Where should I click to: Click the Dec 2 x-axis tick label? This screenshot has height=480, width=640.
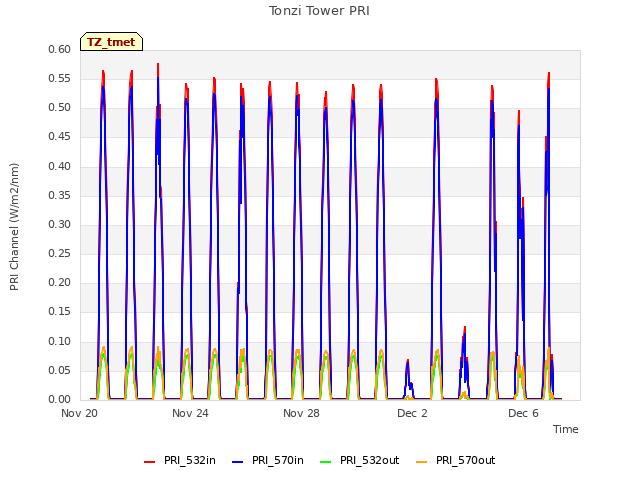(412, 413)
